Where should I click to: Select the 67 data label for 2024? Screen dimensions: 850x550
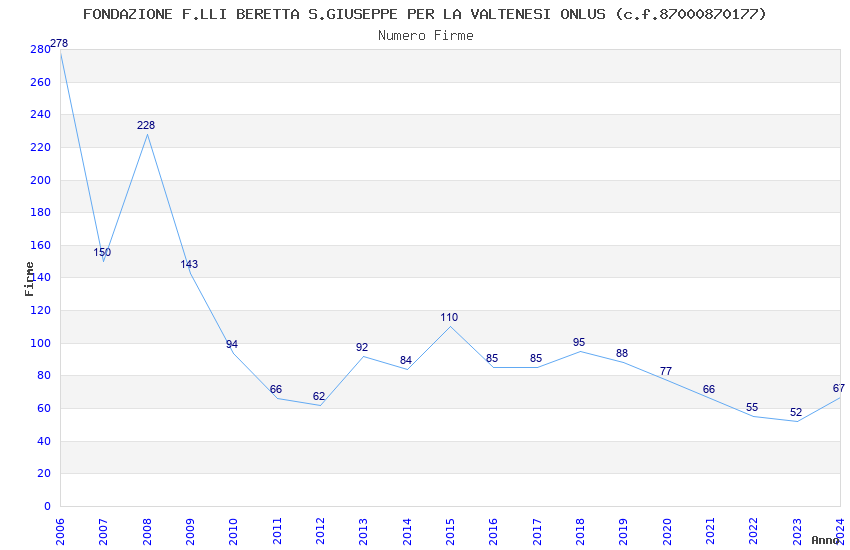point(839,388)
